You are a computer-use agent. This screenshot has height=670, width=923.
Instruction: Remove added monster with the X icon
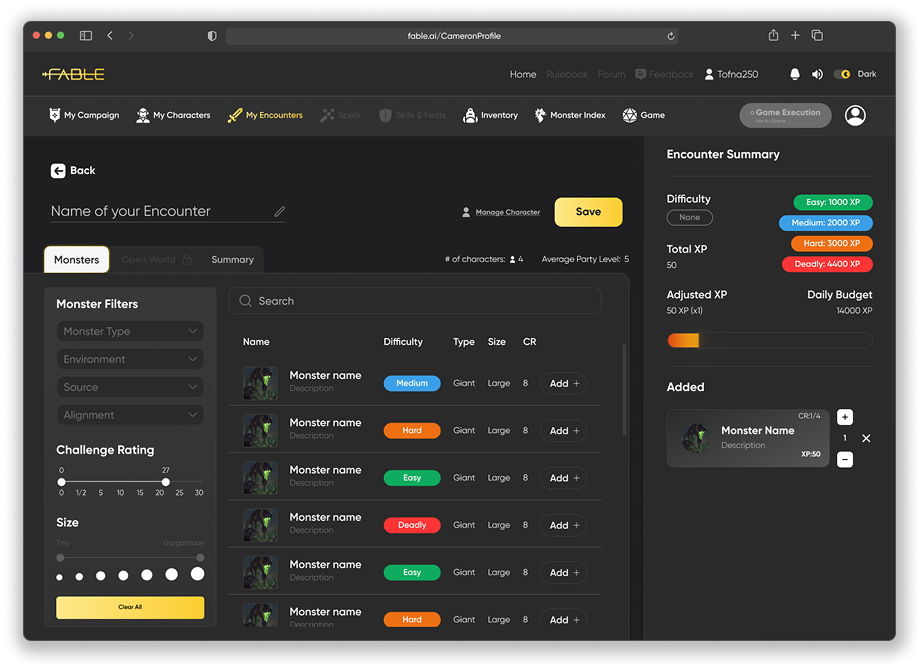pyautogui.click(x=866, y=438)
